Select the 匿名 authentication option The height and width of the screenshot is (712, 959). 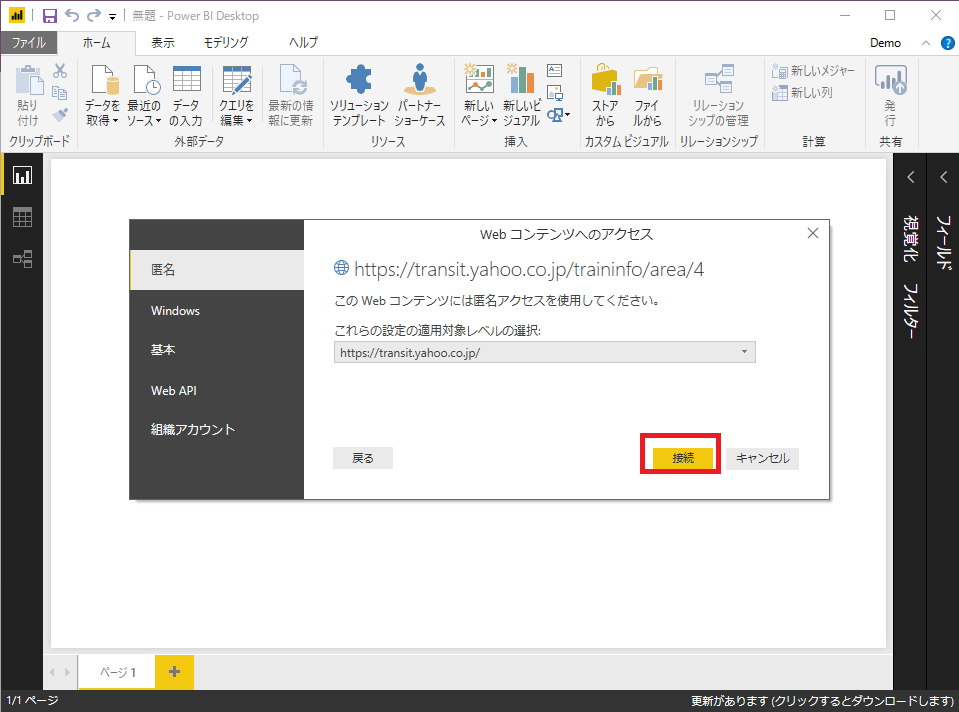click(x=217, y=270)
